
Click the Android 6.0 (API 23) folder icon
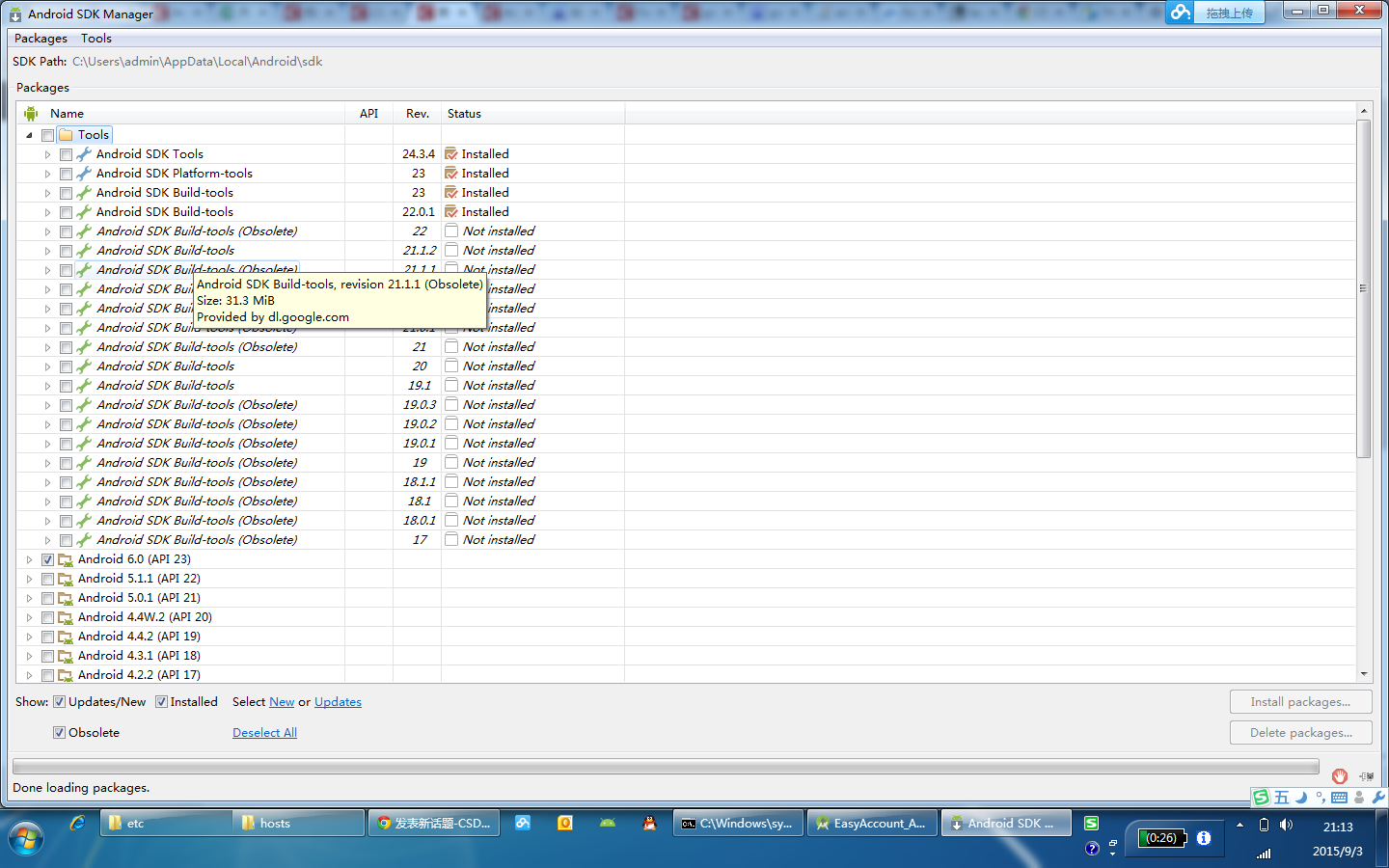coord(66,559)
